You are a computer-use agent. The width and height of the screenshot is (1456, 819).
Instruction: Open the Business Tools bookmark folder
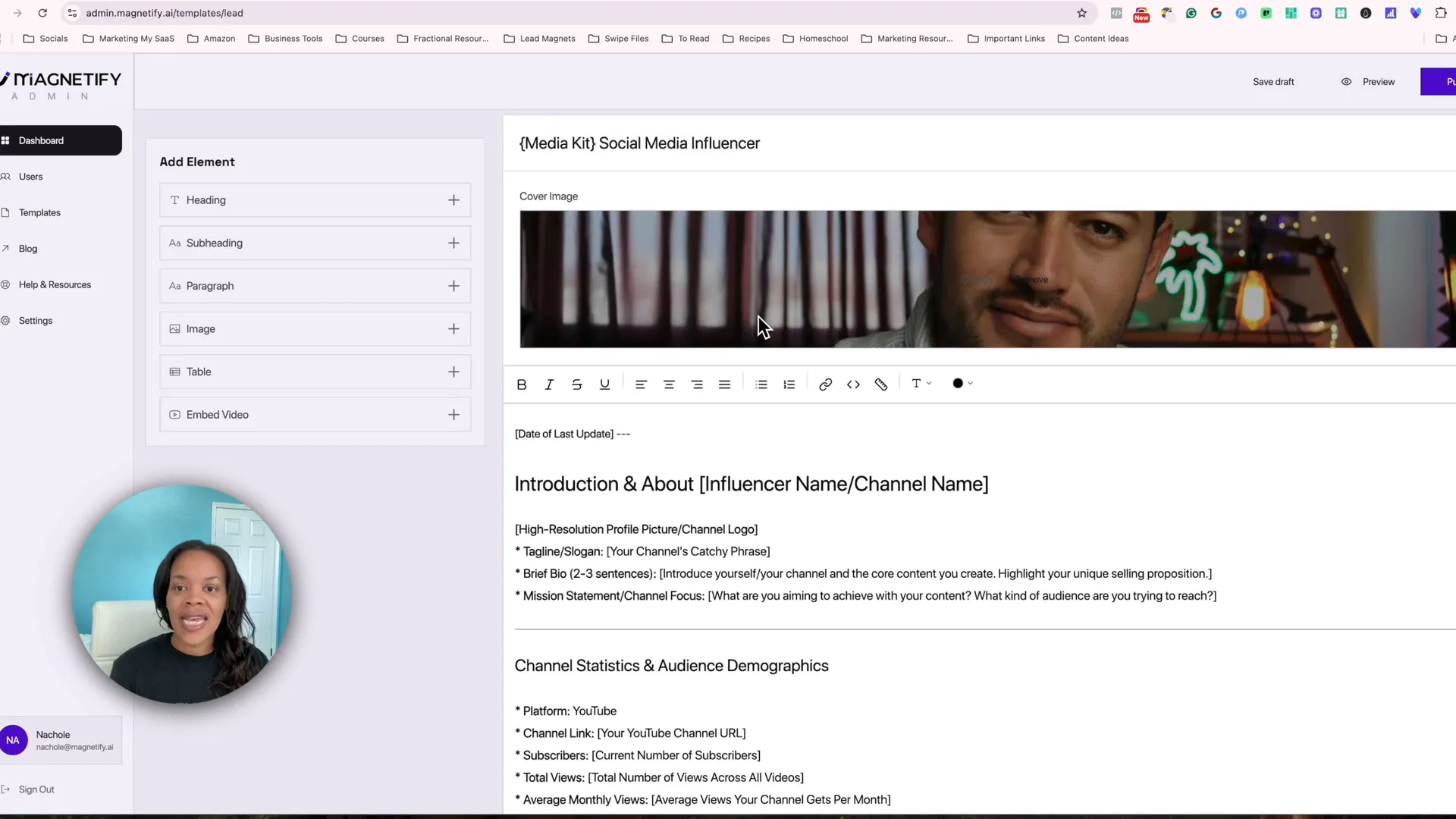coord(285,39)
